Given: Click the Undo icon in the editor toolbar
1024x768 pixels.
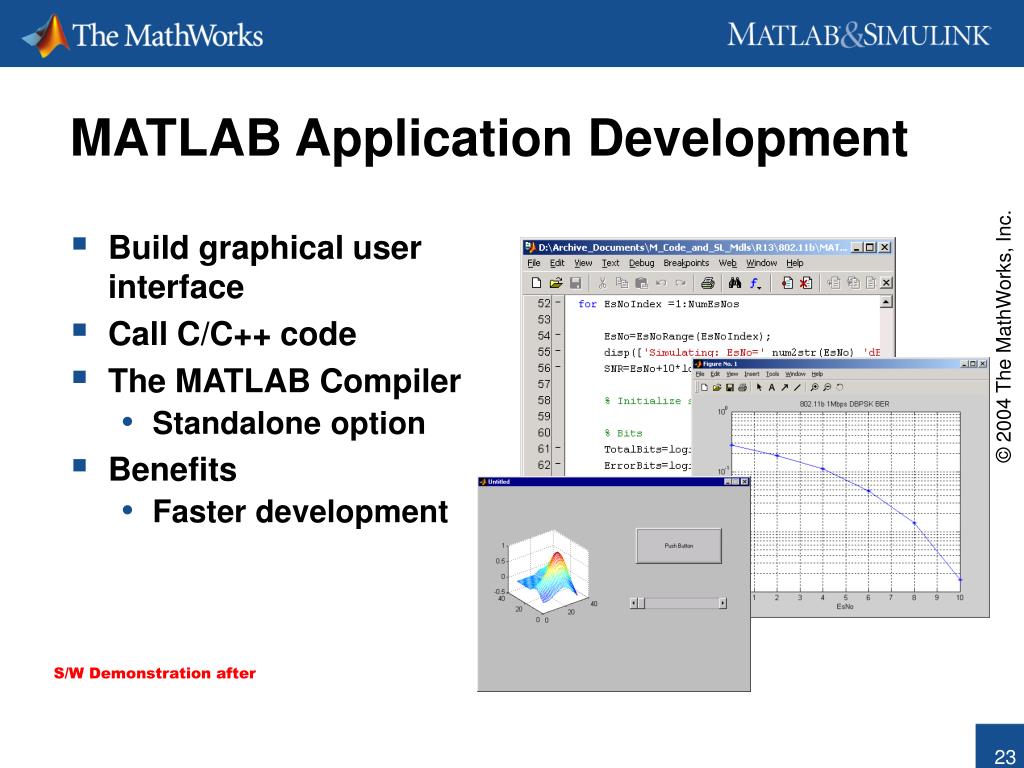Looking at the screenshot, I should [661, 283].
